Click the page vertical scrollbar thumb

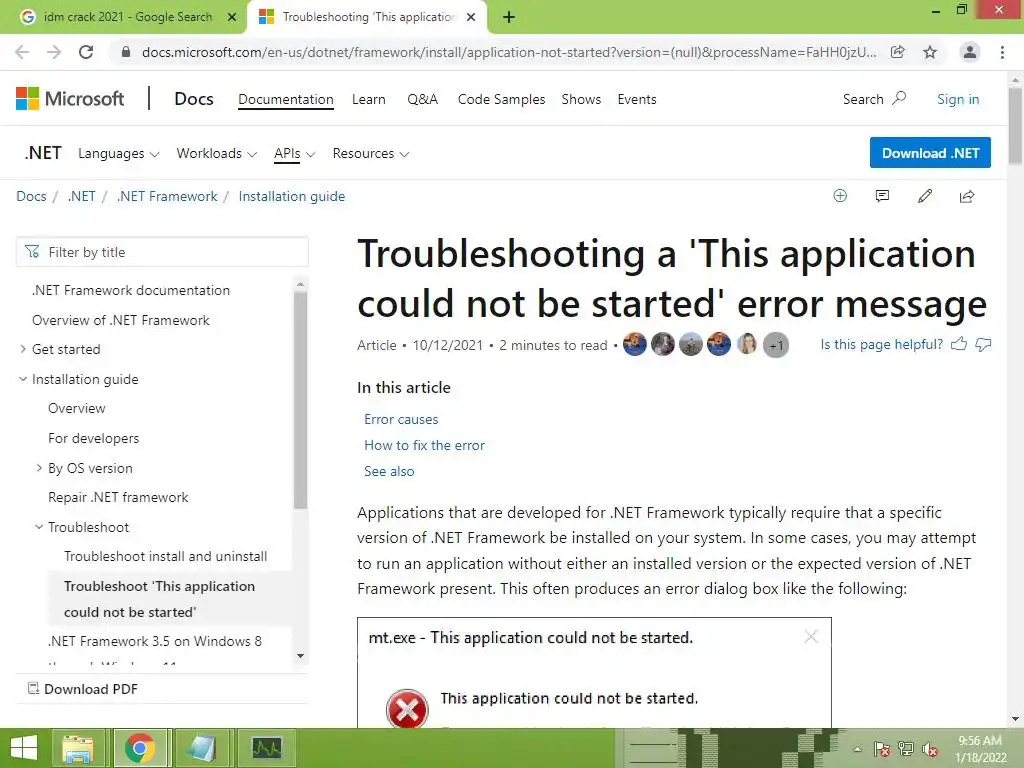pos(1015,125)
